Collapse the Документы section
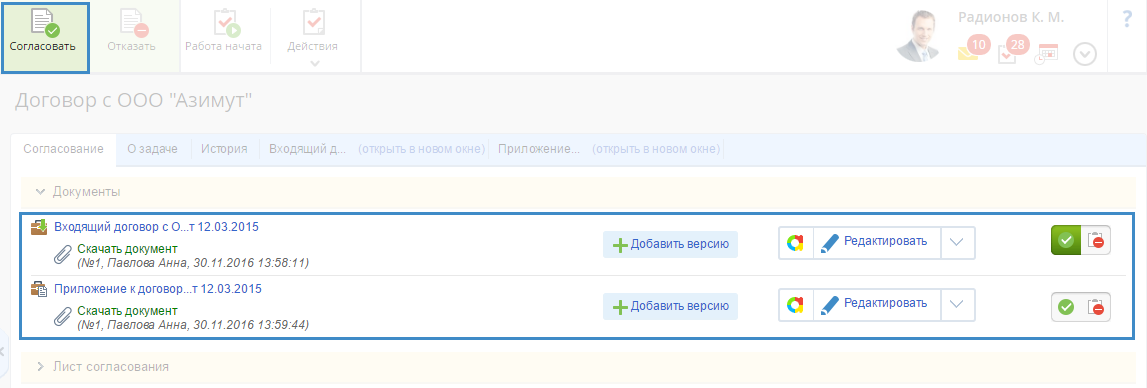This screenshot has height=388, width=1147. [x=78, y=192]
